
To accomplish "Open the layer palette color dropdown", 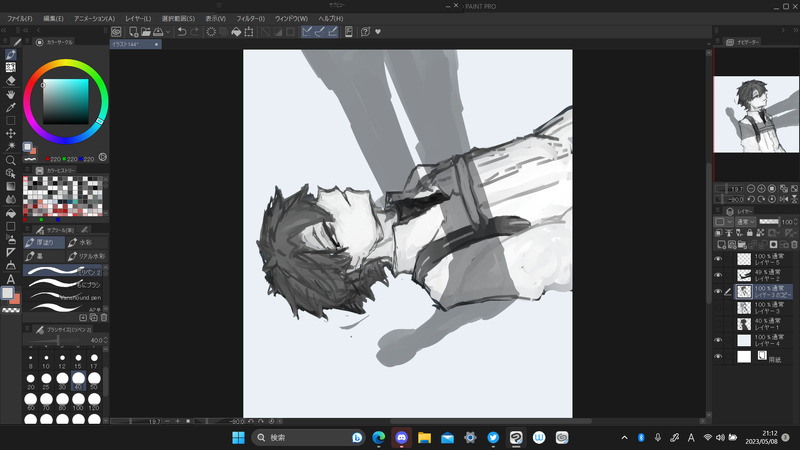I will point(723,221).
